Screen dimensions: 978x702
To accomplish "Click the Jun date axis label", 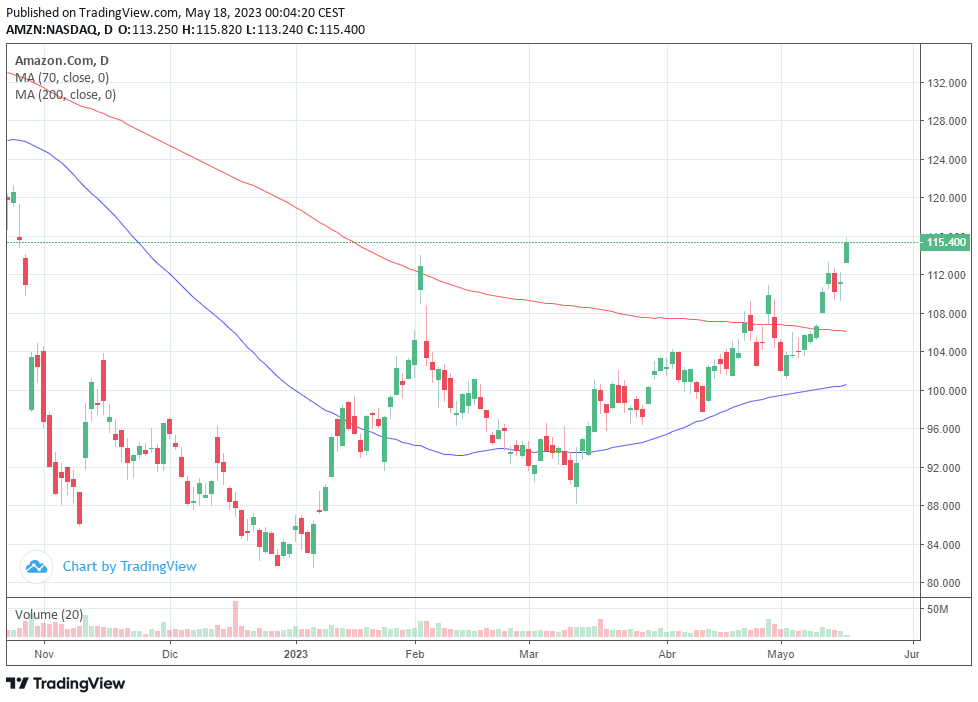I will [912, 654].
